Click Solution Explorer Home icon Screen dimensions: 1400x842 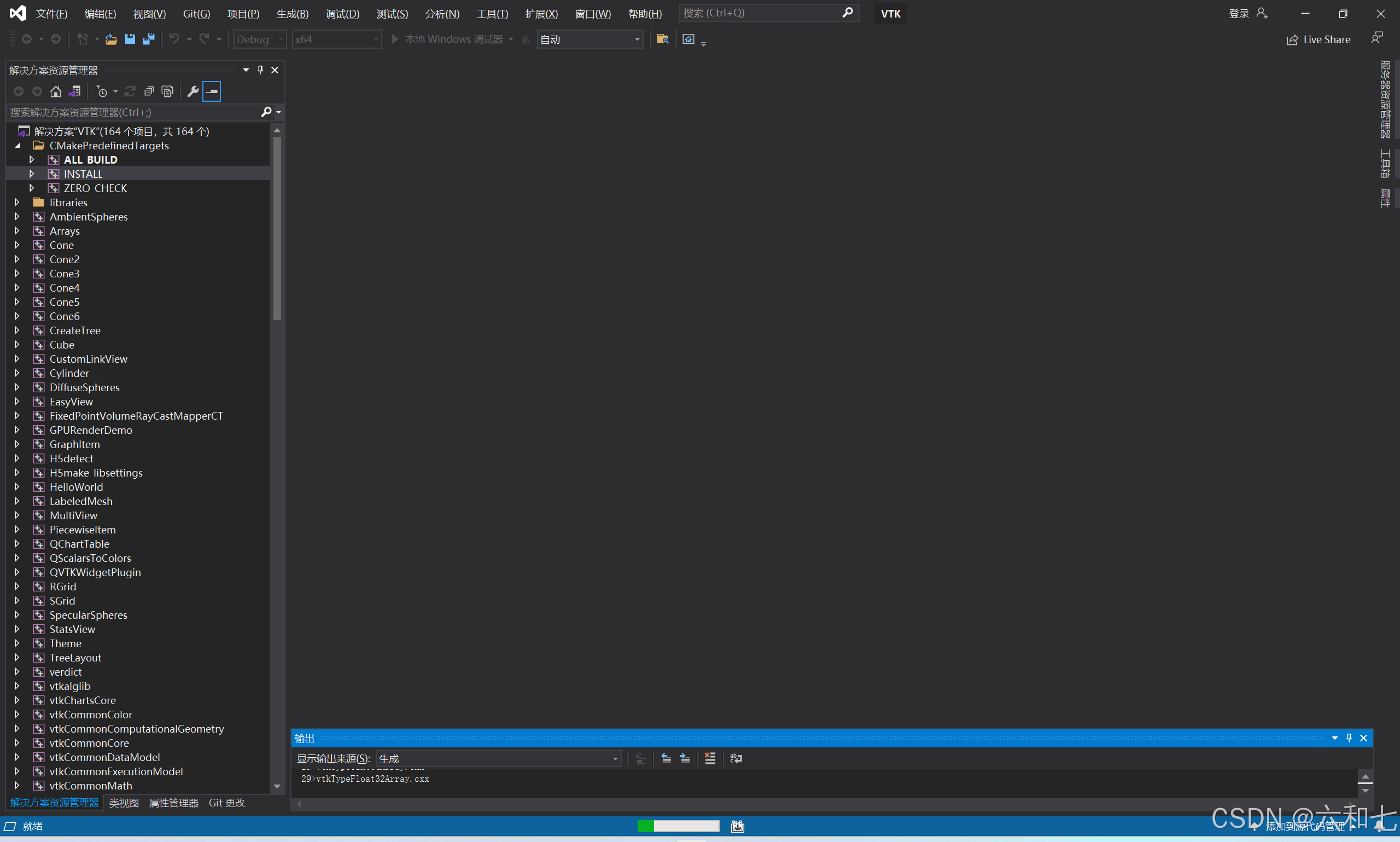pyautogui.click(x=56, y=91)
